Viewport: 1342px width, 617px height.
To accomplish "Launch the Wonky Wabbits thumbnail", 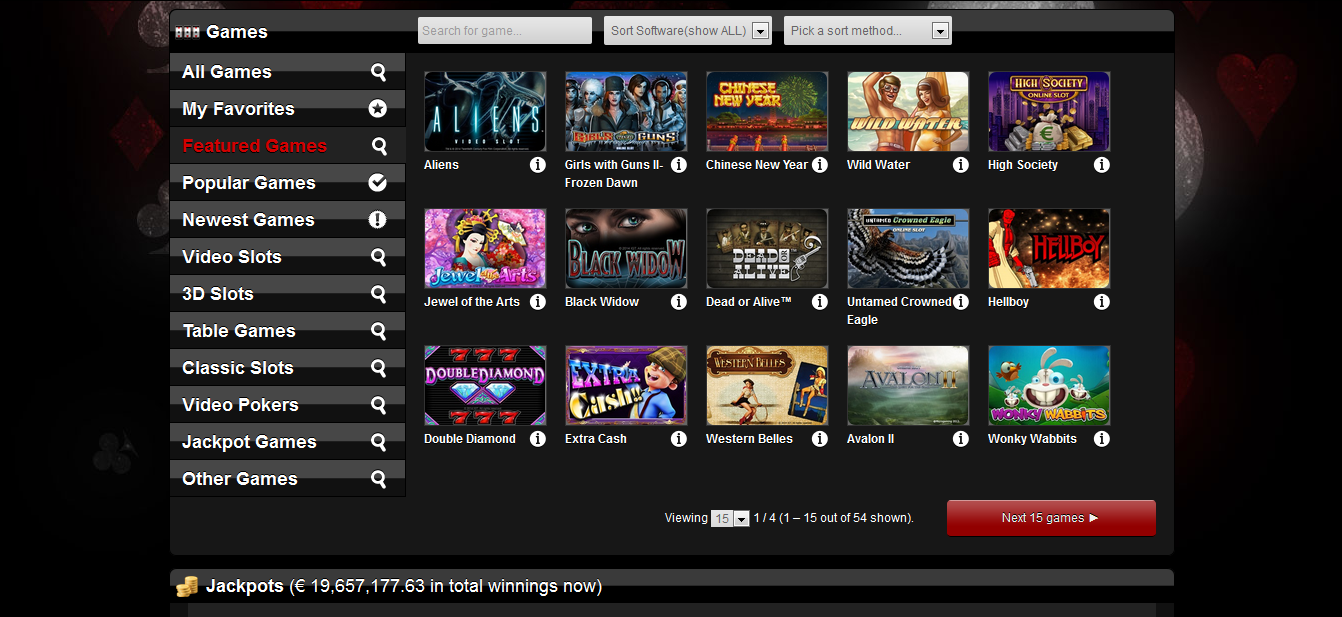I will pyautogui.click(x=1049, y=385).
